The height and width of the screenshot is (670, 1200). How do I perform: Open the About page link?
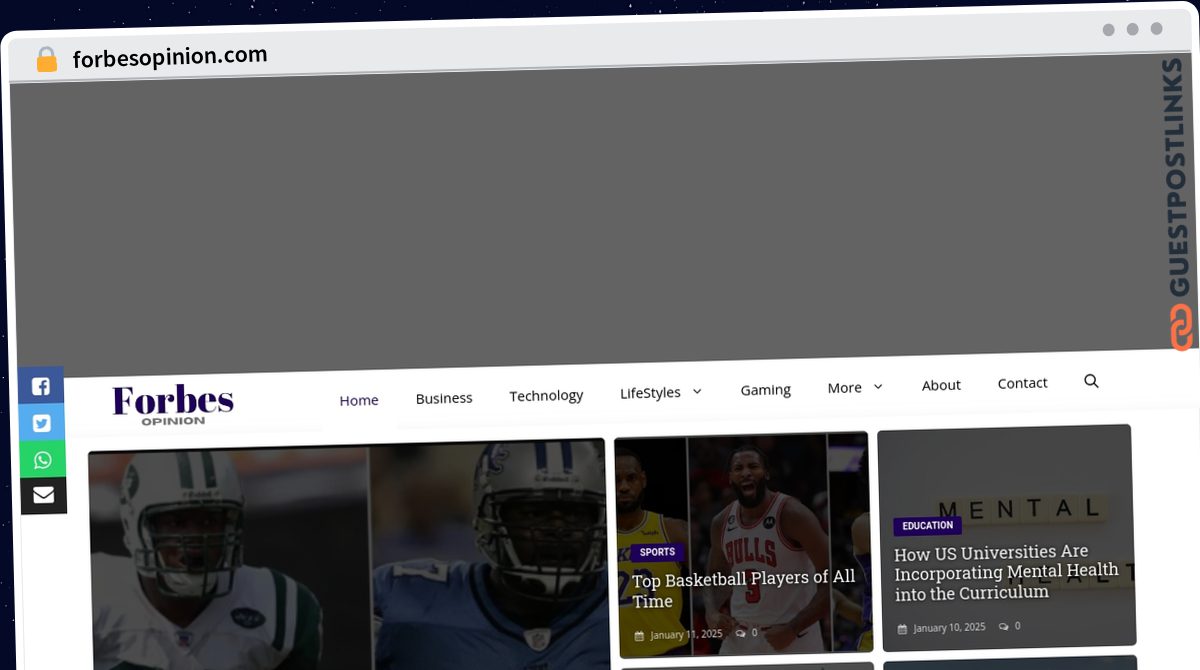pyautogui.click(x=941, y=385)
